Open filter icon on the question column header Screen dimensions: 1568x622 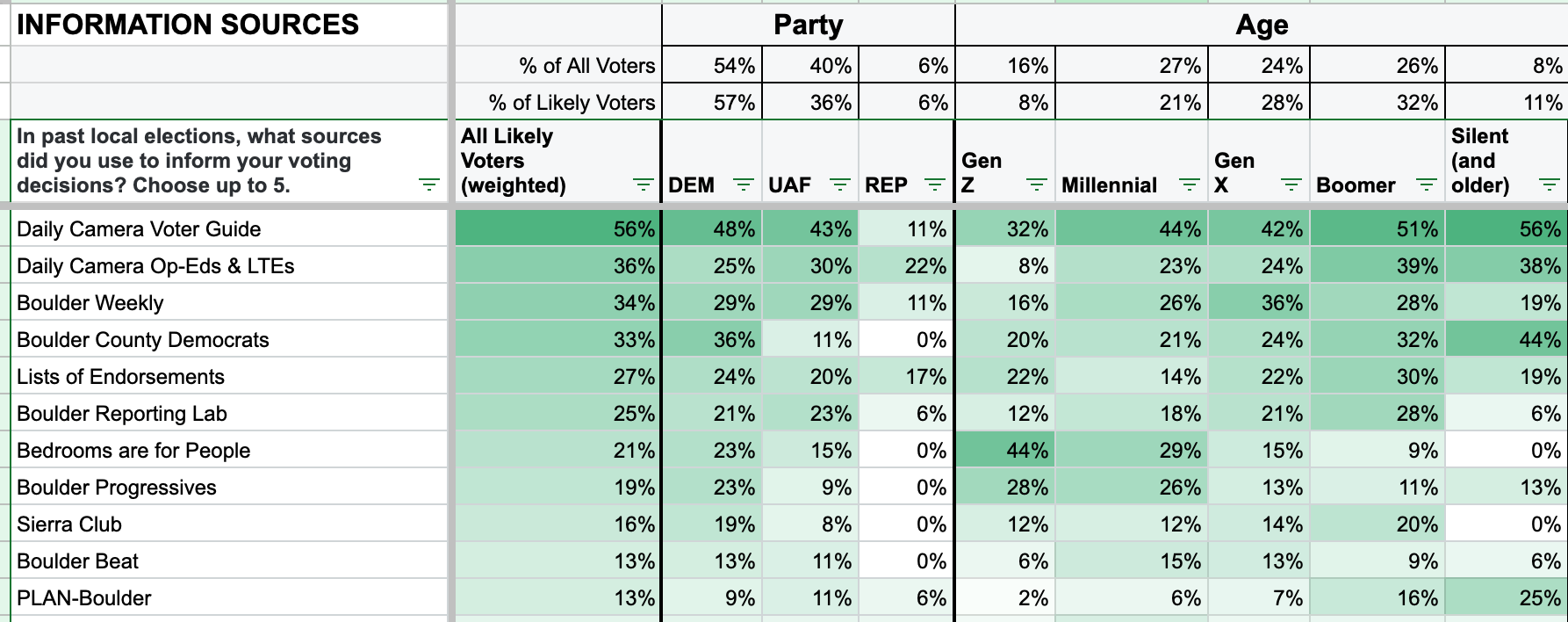pos(428,184)
